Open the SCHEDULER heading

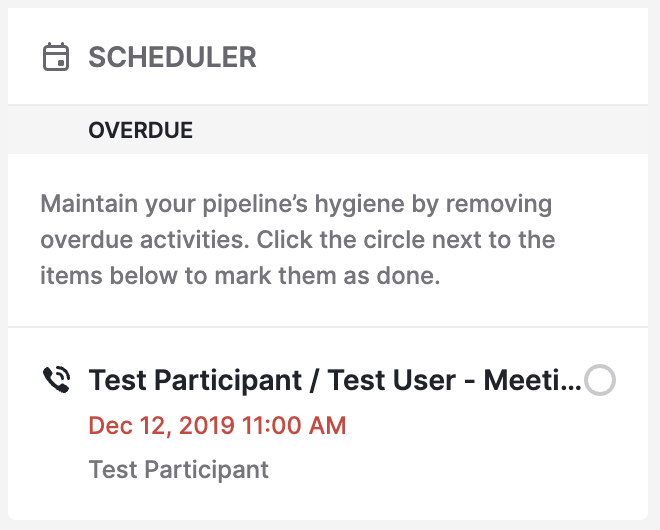[172, 57]
